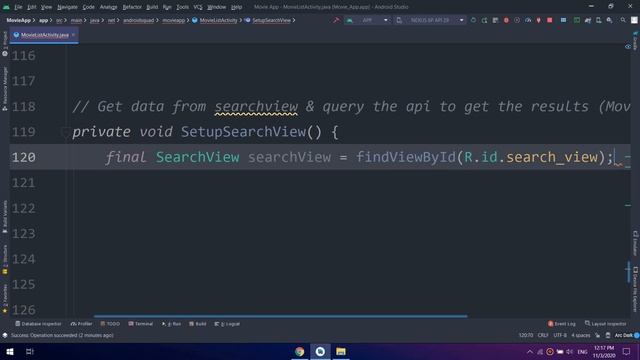
Task: Click the MovieListActivity breadcrumb
Action: tap(215, 20)
